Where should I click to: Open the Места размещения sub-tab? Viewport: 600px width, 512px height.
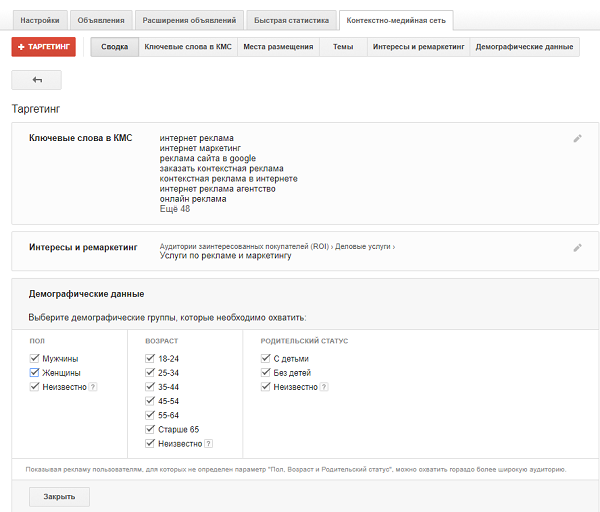click(279, 47)
